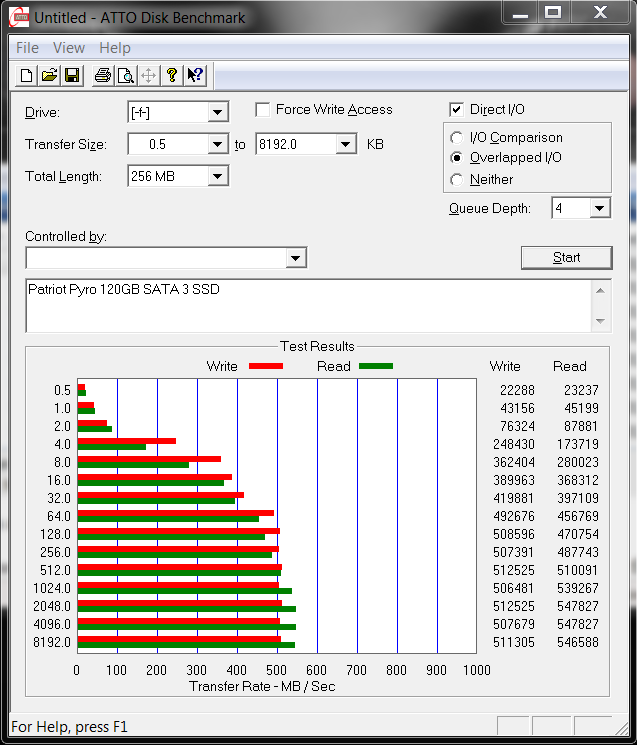637x745 pixels.
Task: Click the New file toolbar icon
Action: [27, 75]
